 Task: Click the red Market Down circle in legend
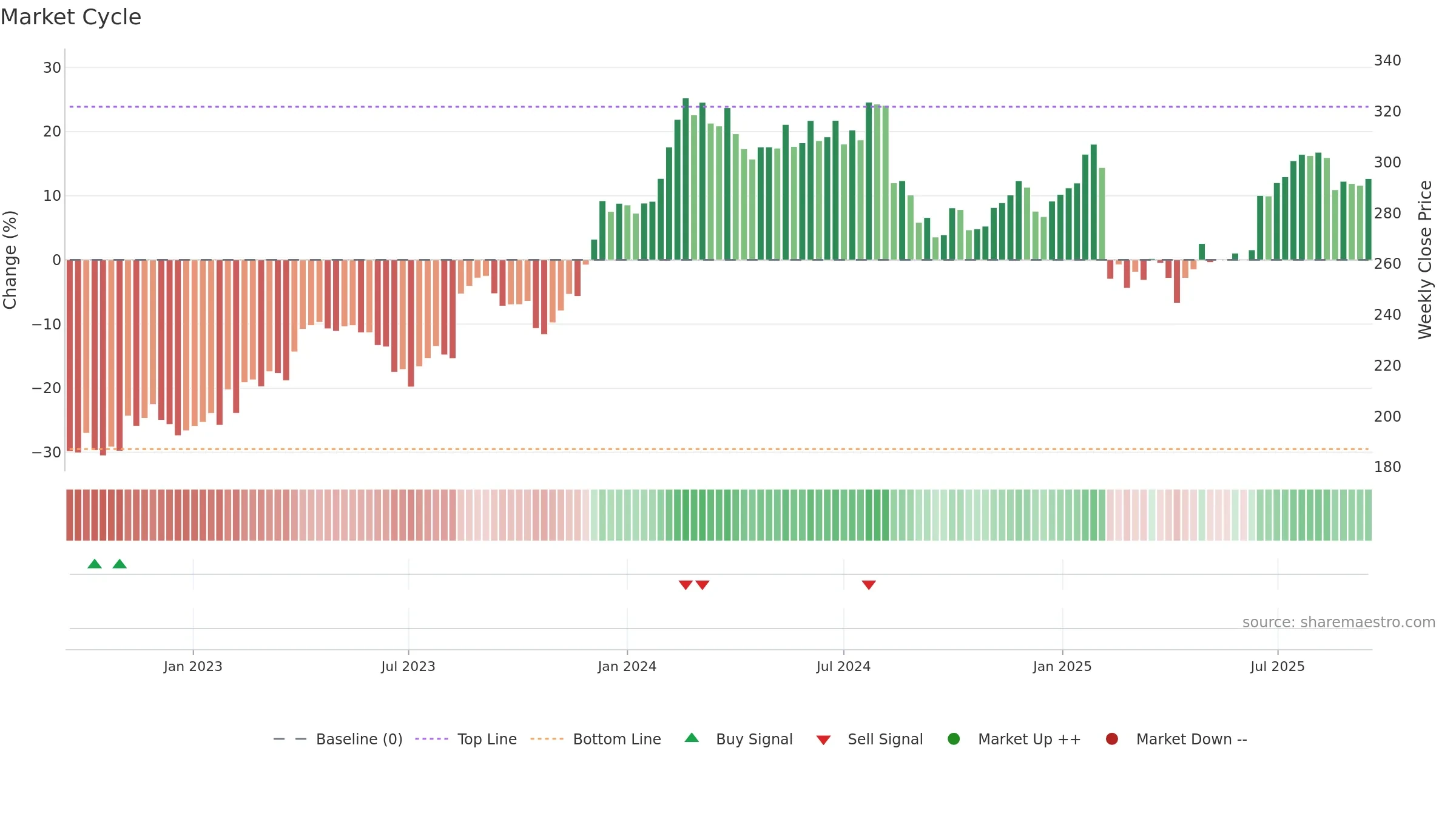1112,739
